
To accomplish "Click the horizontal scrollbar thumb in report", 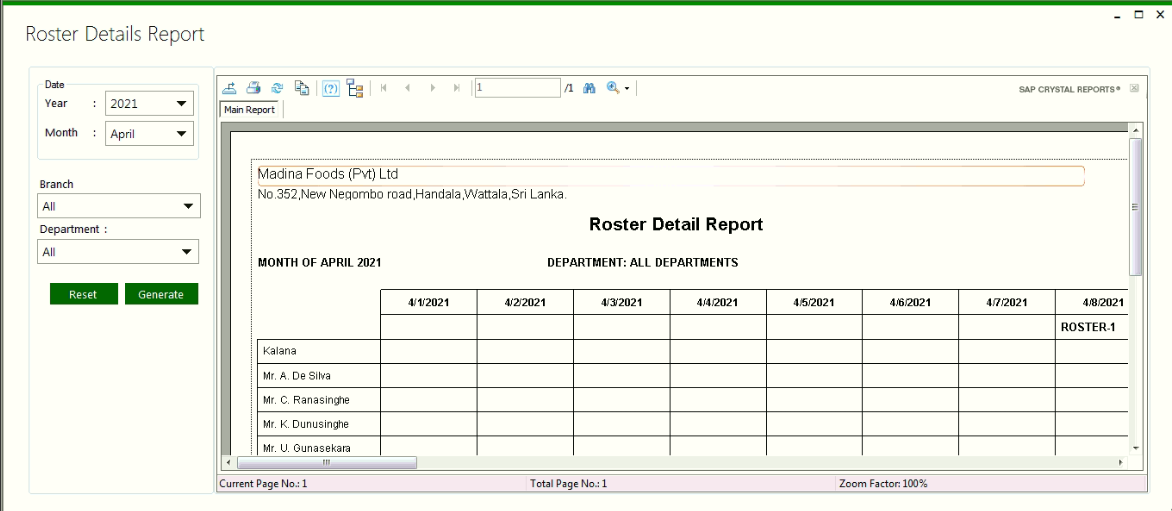I will click(325, 463).
